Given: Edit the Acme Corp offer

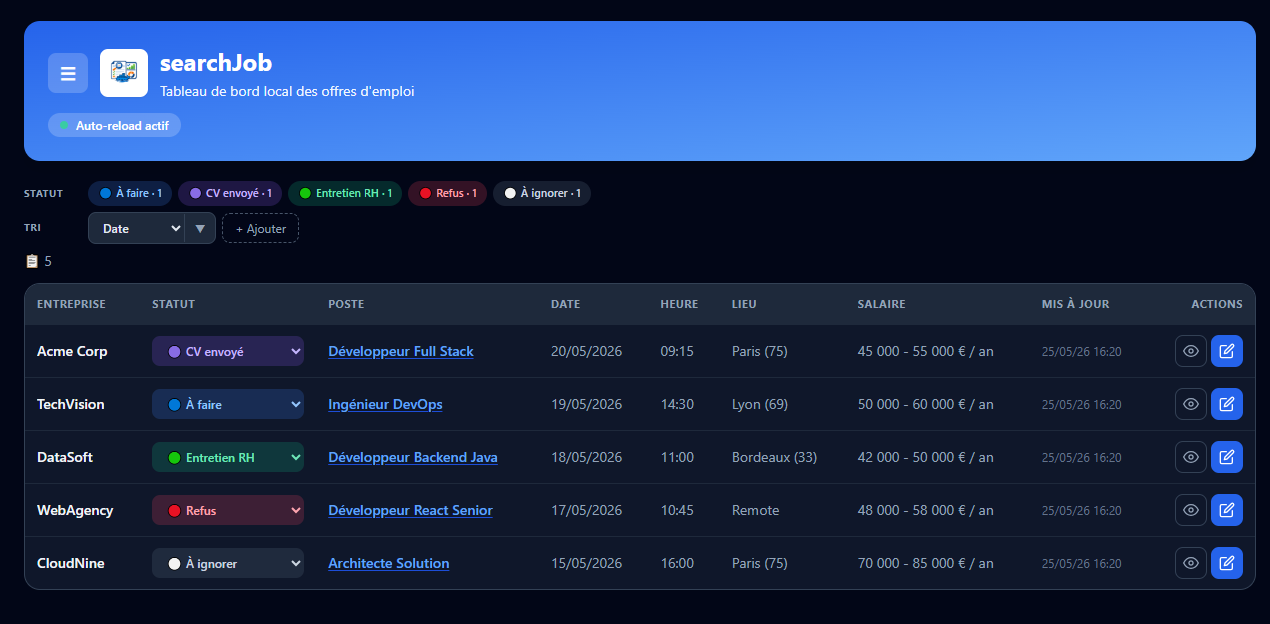Looking at the screenshot, I should click(1227, 351).
